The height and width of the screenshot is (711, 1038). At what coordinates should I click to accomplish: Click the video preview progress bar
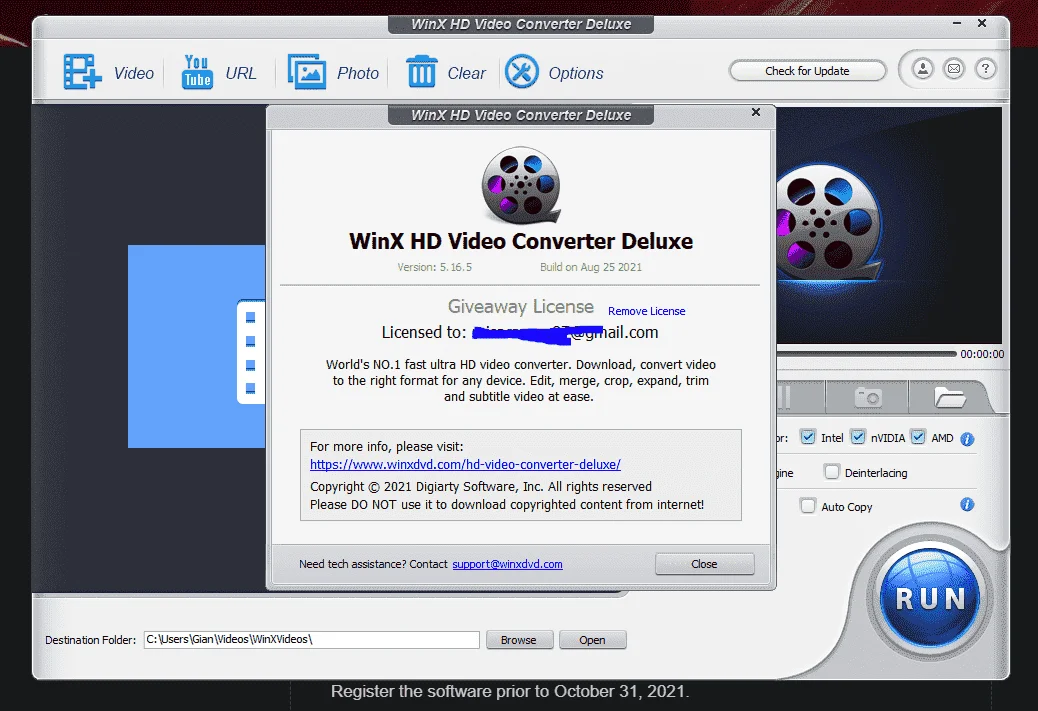867,354
